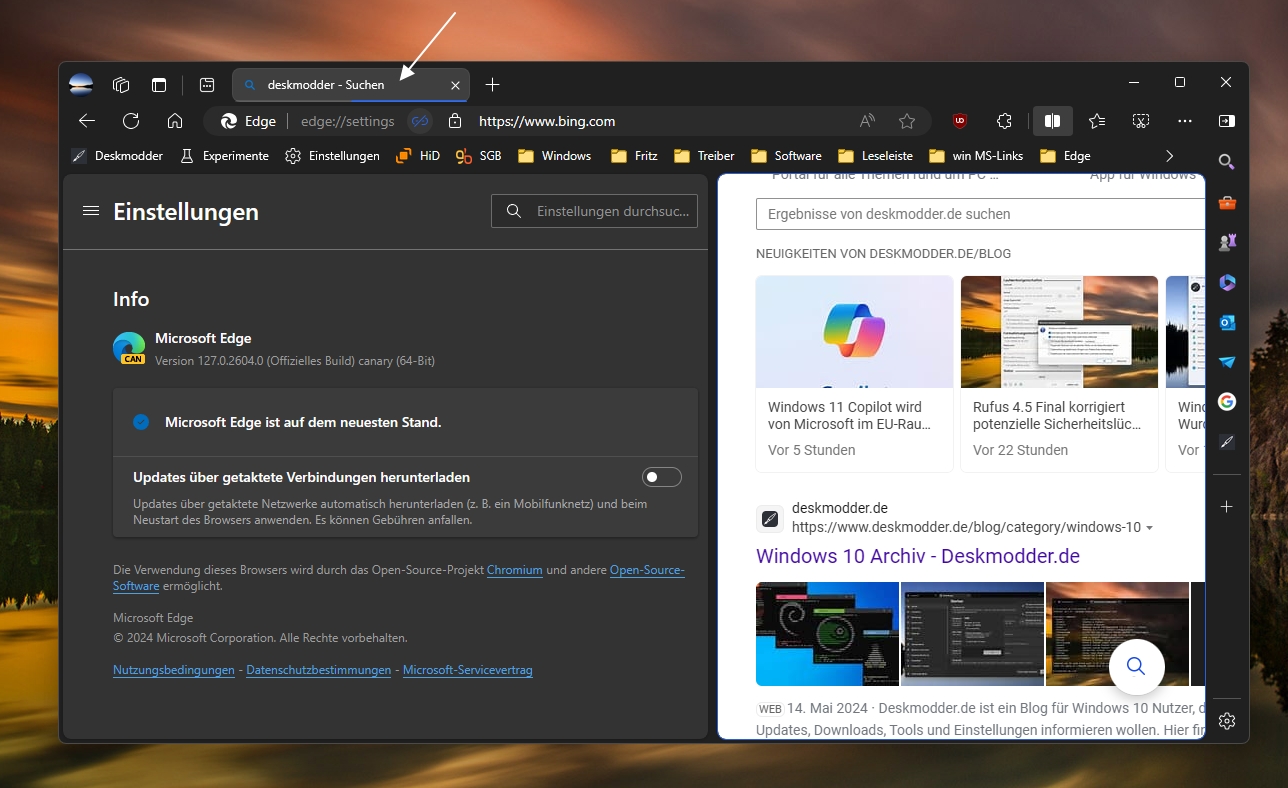Click the address bar URL https://www.bing.com
Image resolution: width=1288 pixels, height=788 pixels.
point(547,121)
